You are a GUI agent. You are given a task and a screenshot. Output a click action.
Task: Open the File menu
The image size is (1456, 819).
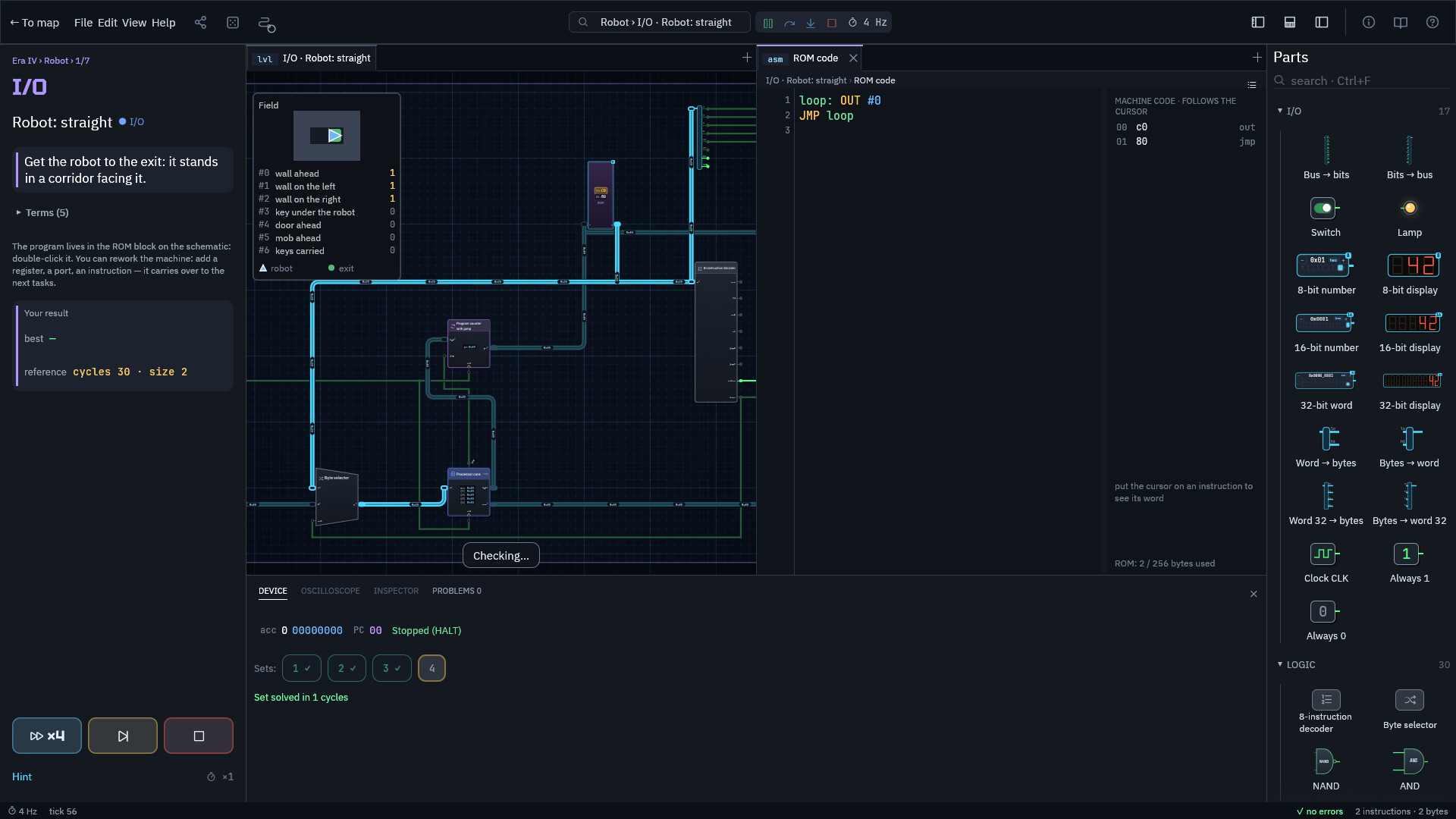[83, 23]
